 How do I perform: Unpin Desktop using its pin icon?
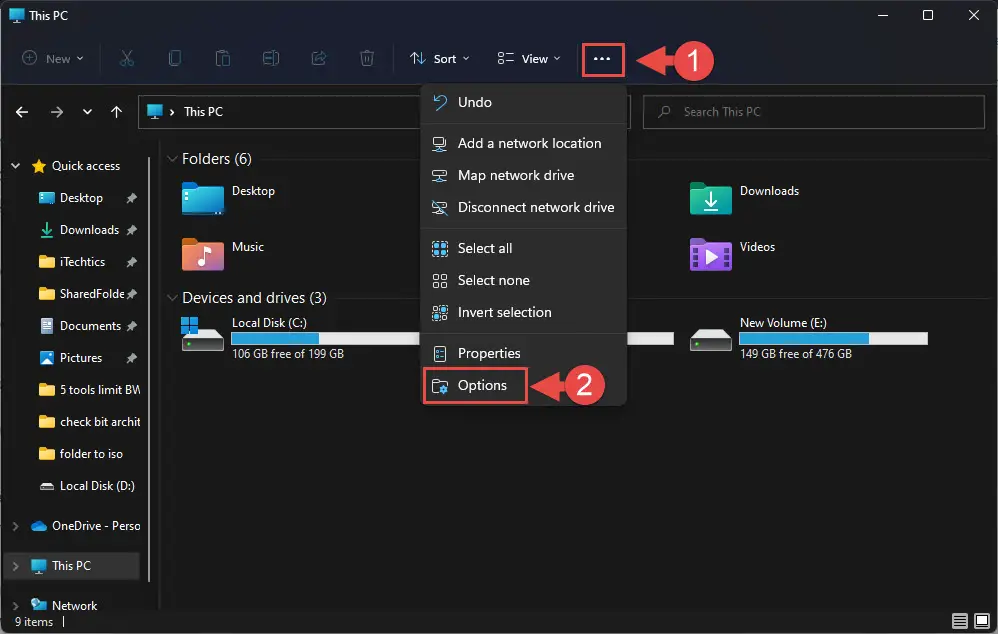click(x=132, y=198)
